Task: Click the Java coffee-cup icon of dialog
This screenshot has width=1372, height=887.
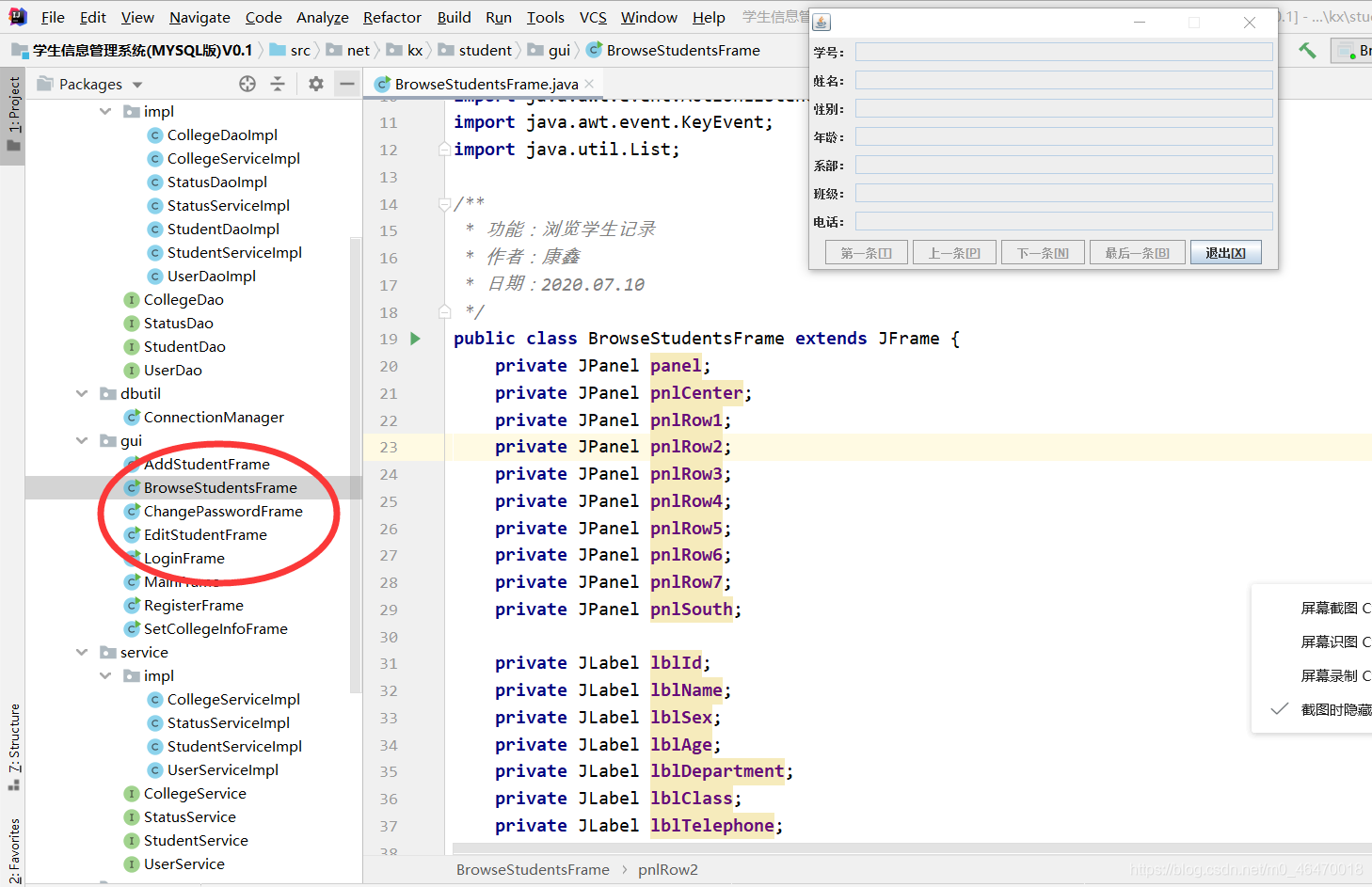Action: click(822, 22)
